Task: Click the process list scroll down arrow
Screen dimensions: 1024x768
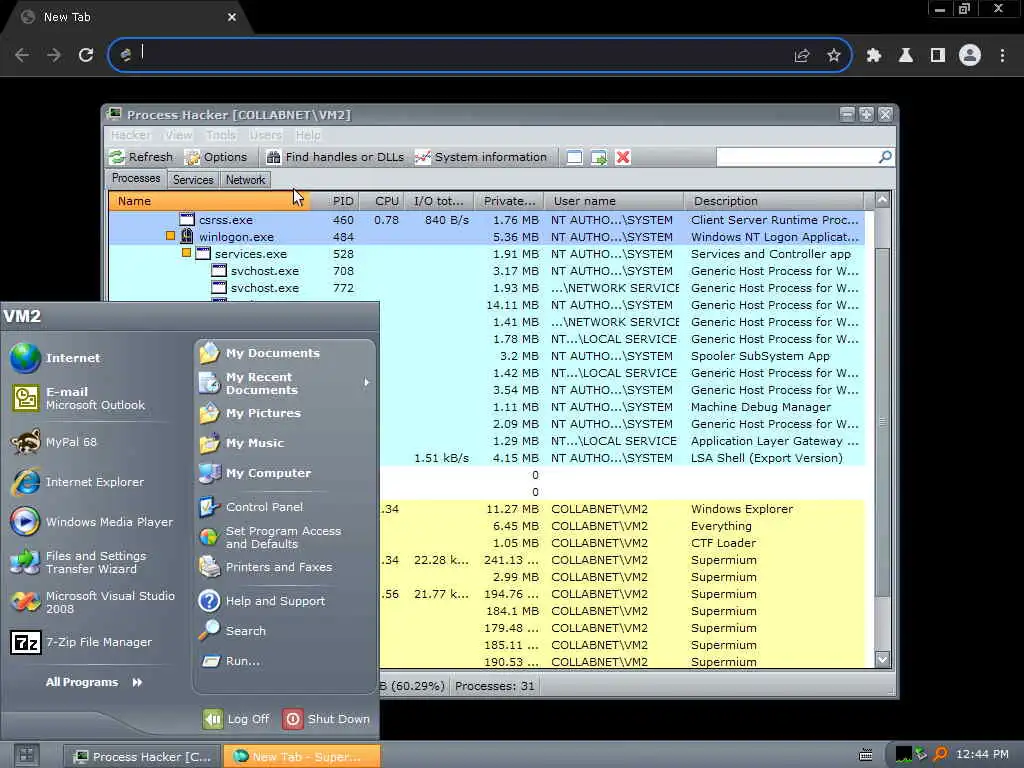Action: point(882,660)
